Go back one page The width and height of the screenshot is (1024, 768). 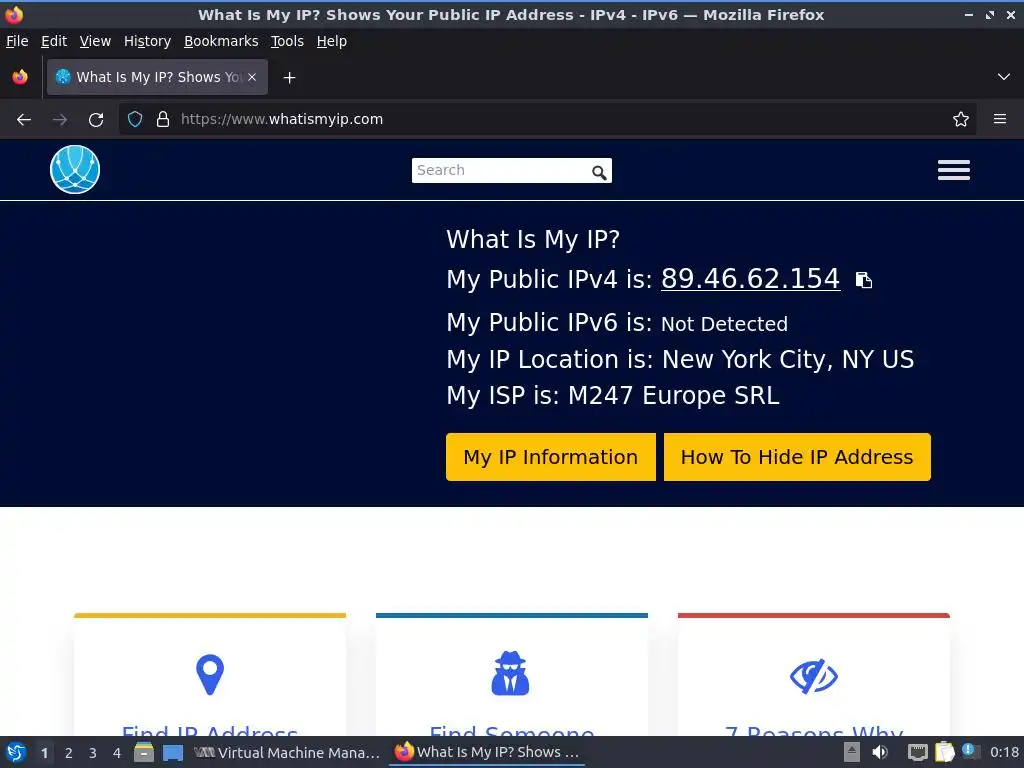click(24, 120)
